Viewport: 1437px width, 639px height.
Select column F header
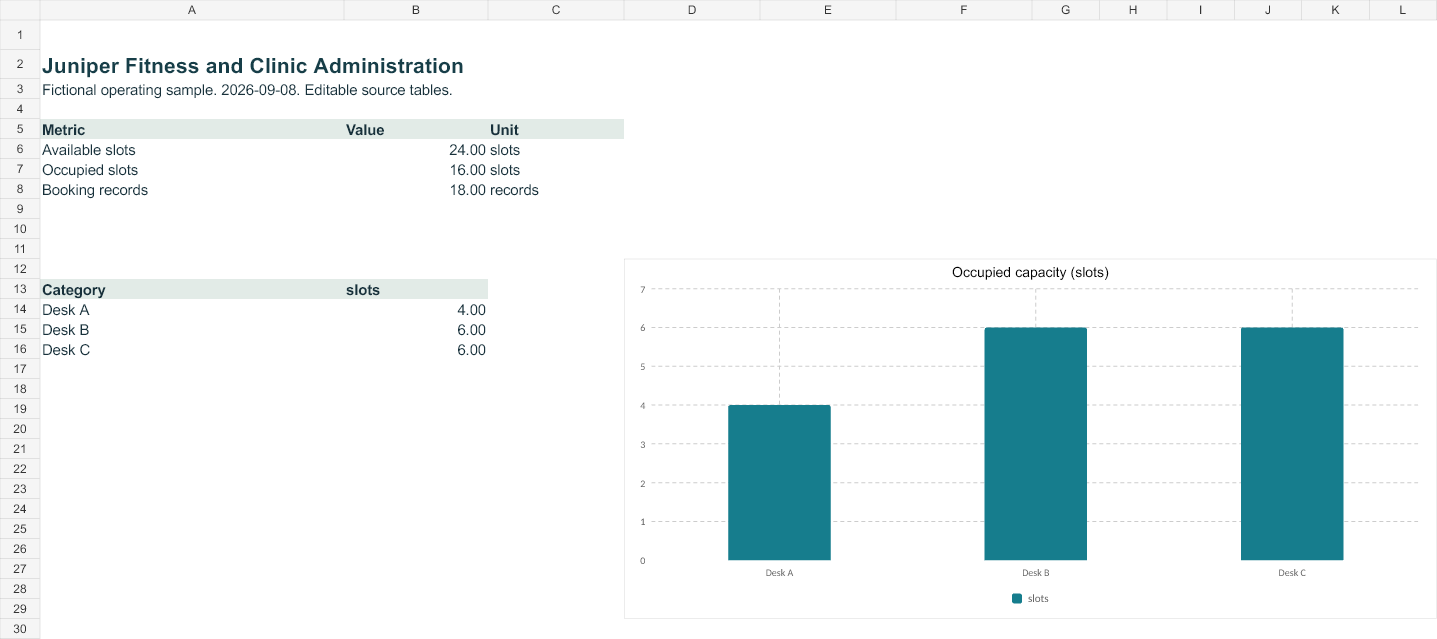(964, 10)
